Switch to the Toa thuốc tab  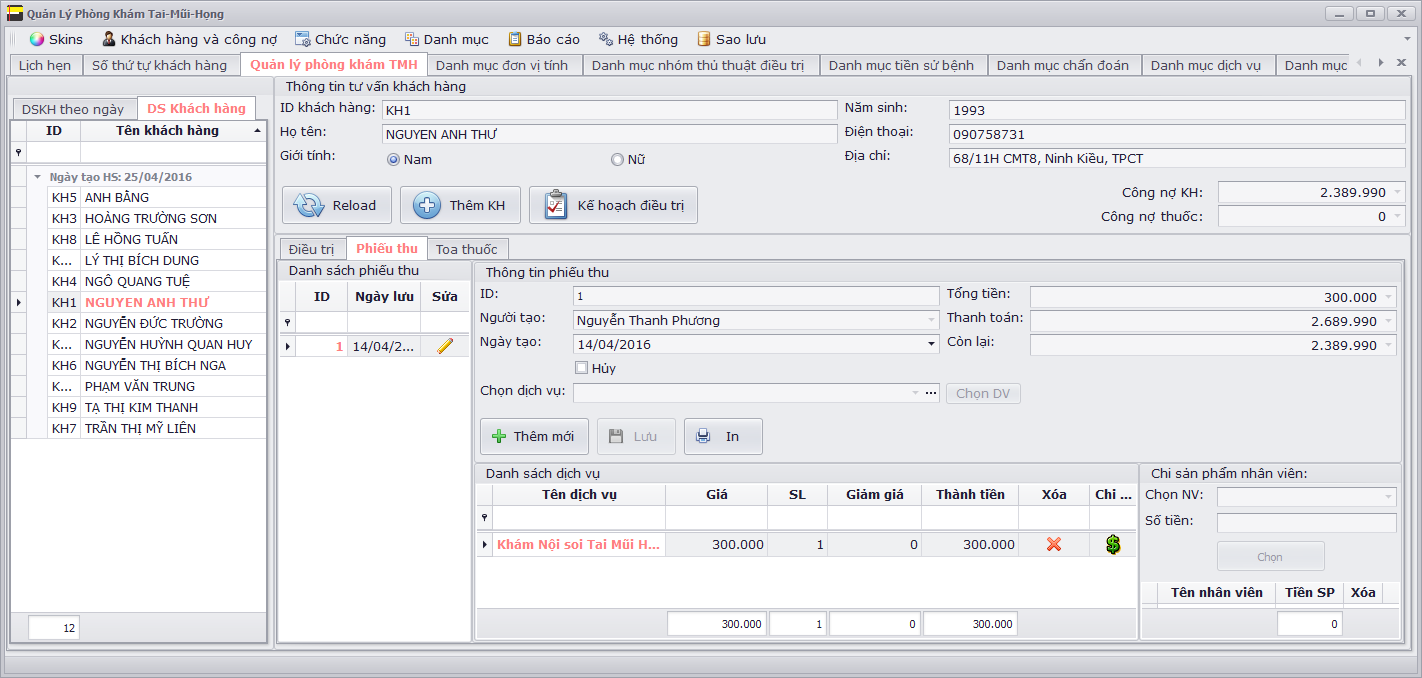(466, 249)
